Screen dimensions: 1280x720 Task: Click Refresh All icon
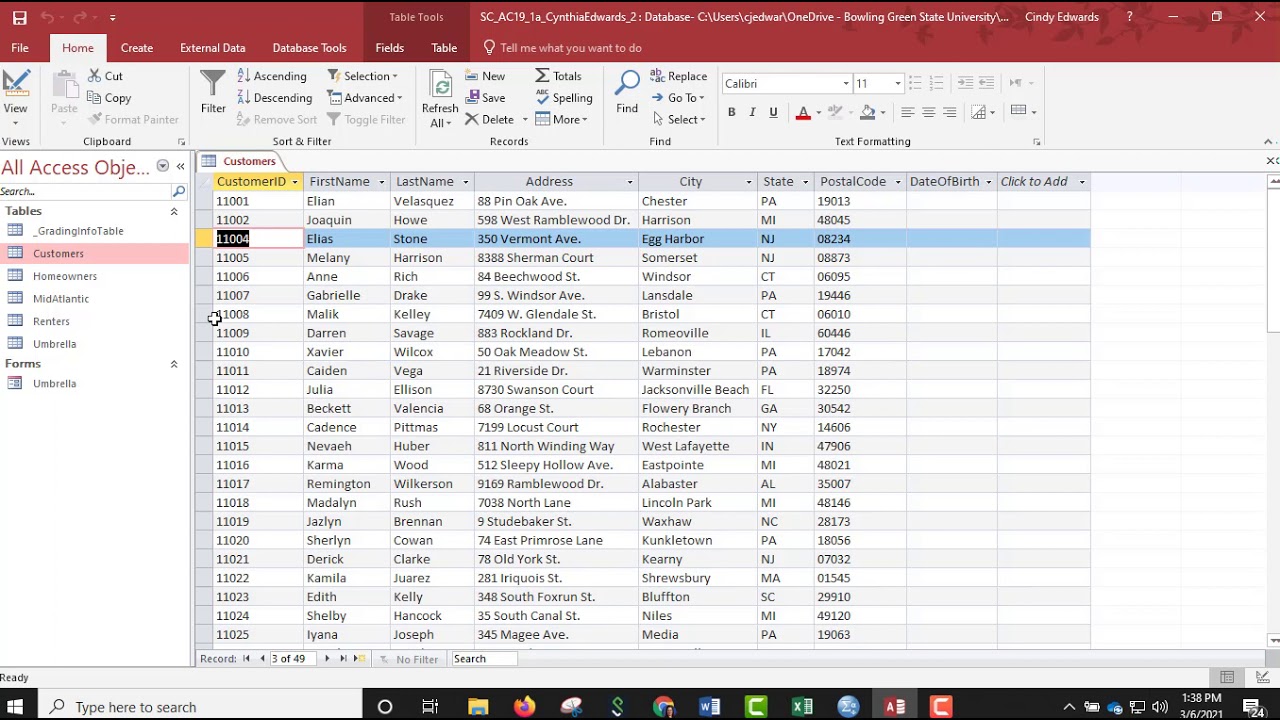(x=440, y=85)
